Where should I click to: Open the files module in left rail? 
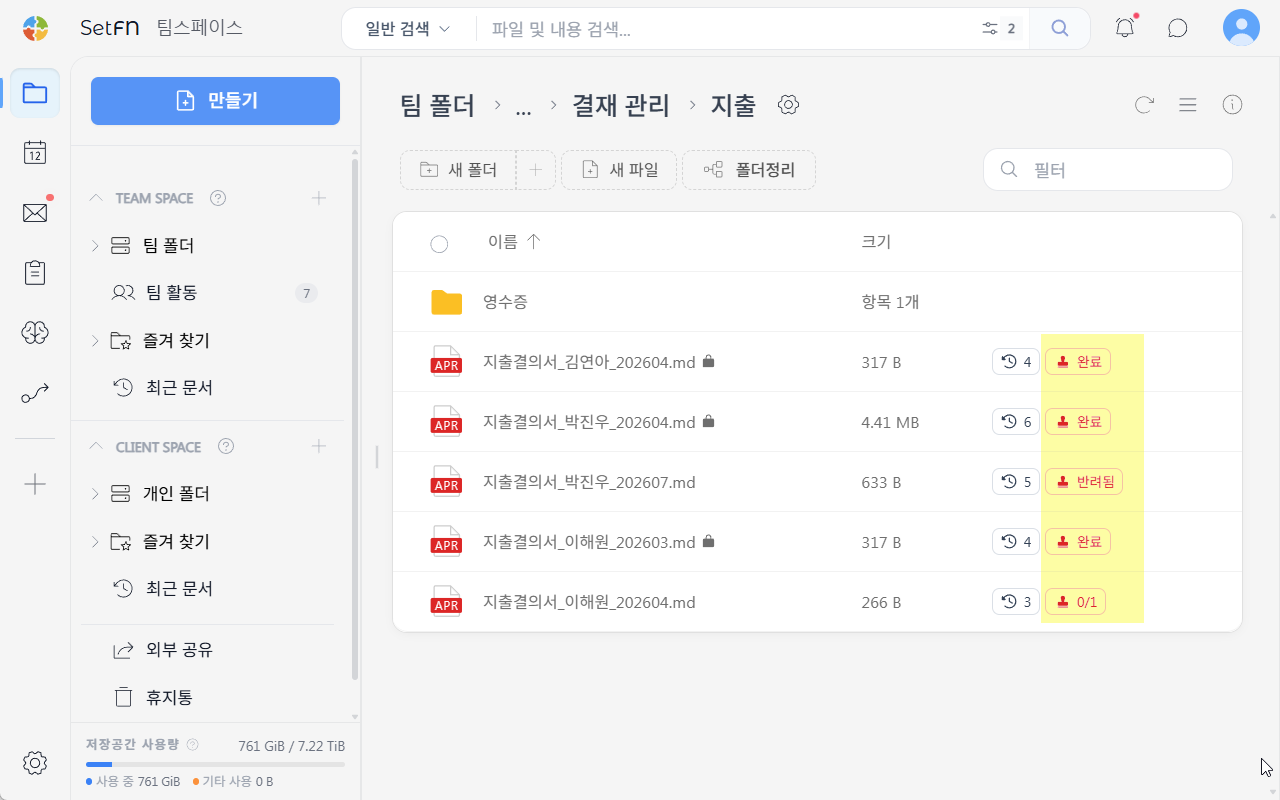pos(35,93)
